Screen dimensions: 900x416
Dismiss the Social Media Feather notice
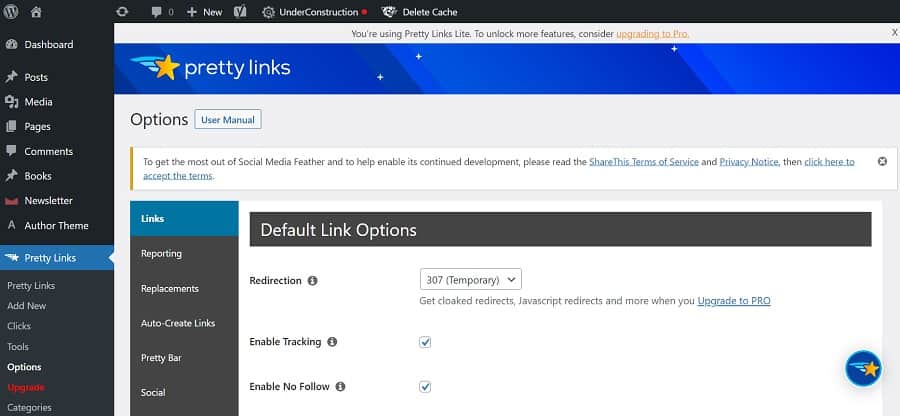[882, 161]
